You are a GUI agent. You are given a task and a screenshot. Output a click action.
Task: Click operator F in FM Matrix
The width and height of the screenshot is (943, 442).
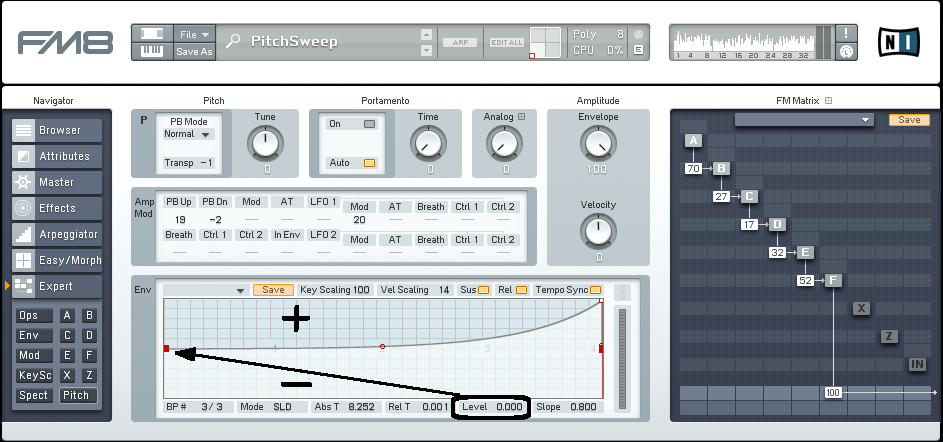pyautogui.click(x=833, y=280)
